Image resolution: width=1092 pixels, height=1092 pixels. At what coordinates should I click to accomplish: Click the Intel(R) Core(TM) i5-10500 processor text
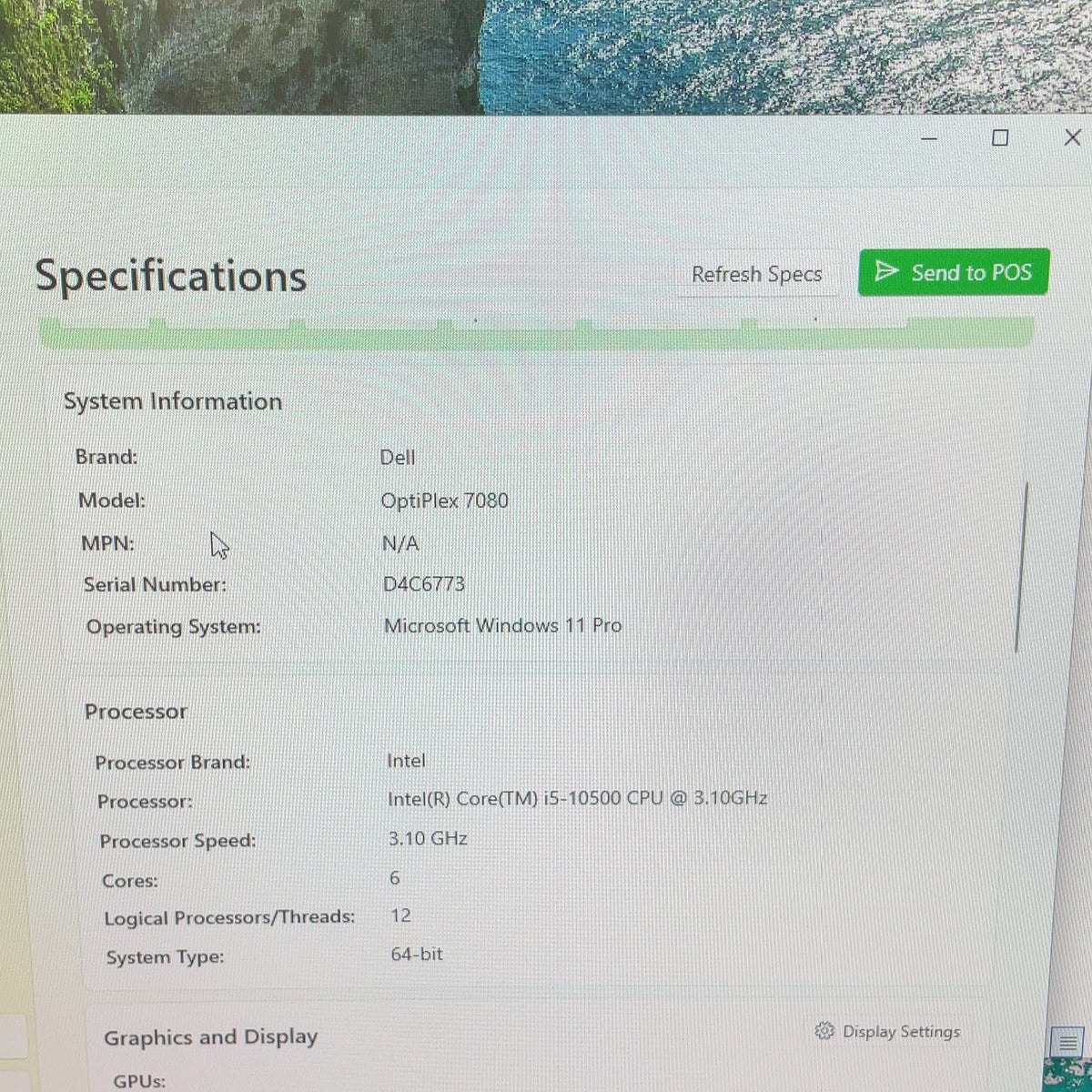click(578, 799)
